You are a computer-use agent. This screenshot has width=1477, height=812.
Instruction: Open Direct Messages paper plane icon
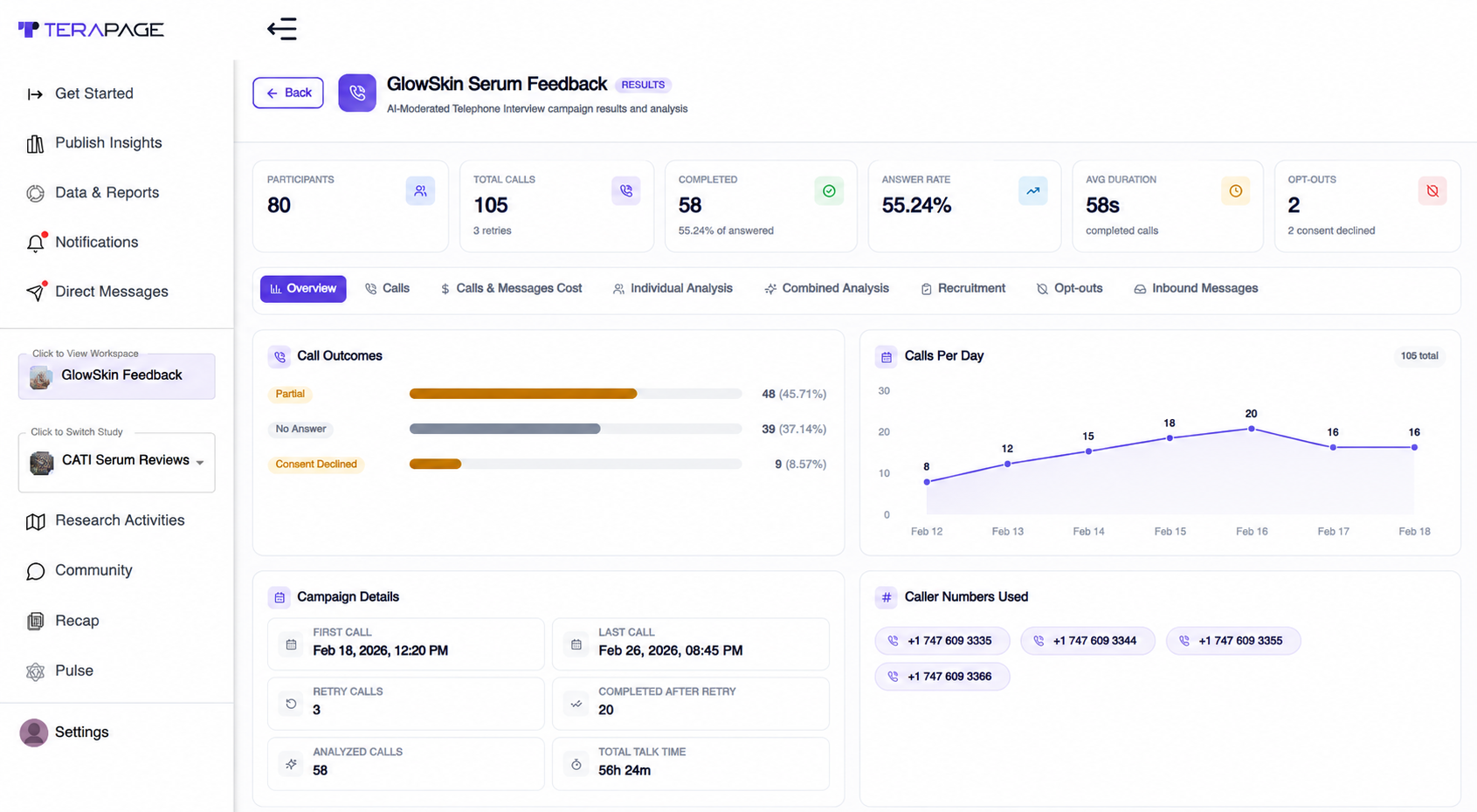pos(35,292)
